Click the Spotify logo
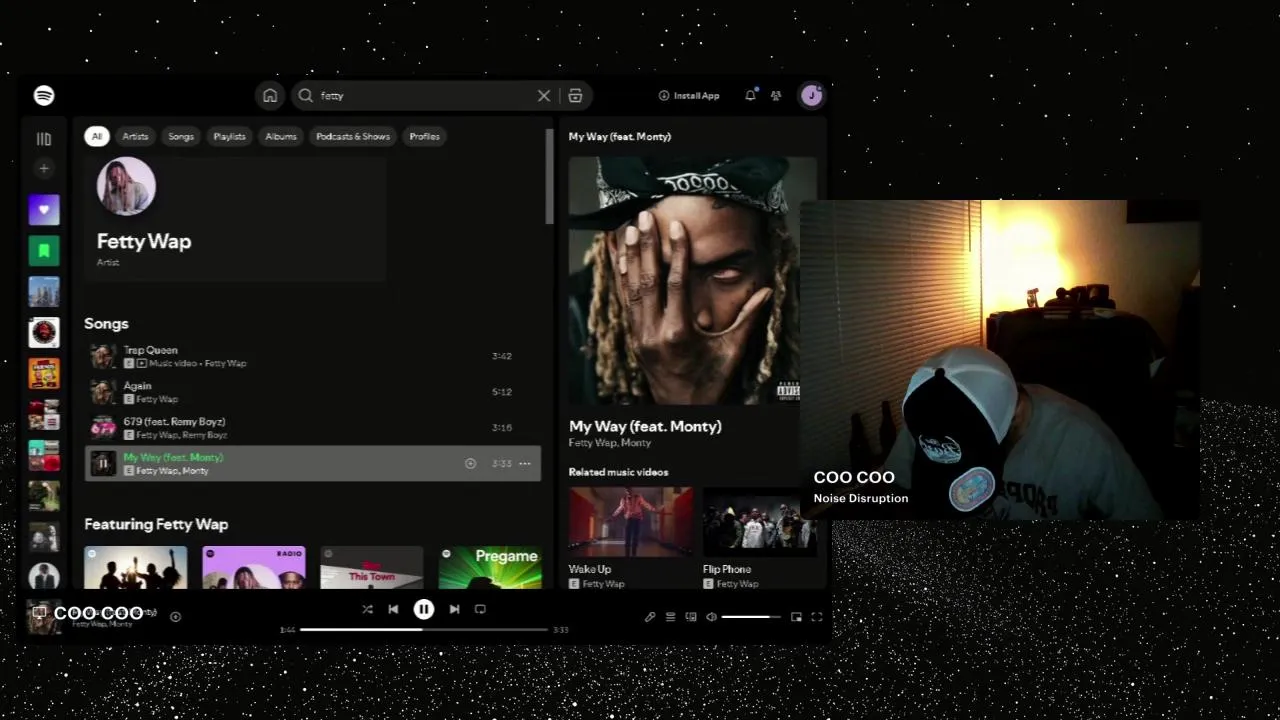This screenshot has width=1280, height=720. coord(44,95)
